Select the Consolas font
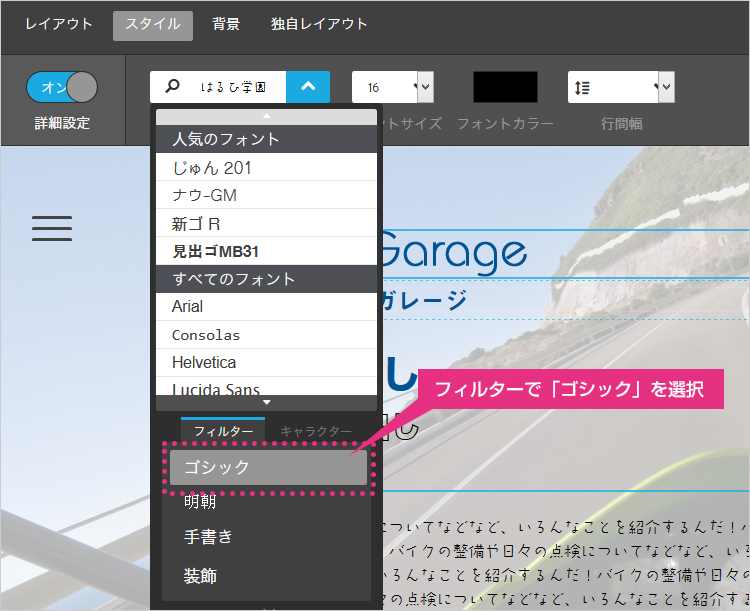This screenshot has width=750, height=611. 266,334
